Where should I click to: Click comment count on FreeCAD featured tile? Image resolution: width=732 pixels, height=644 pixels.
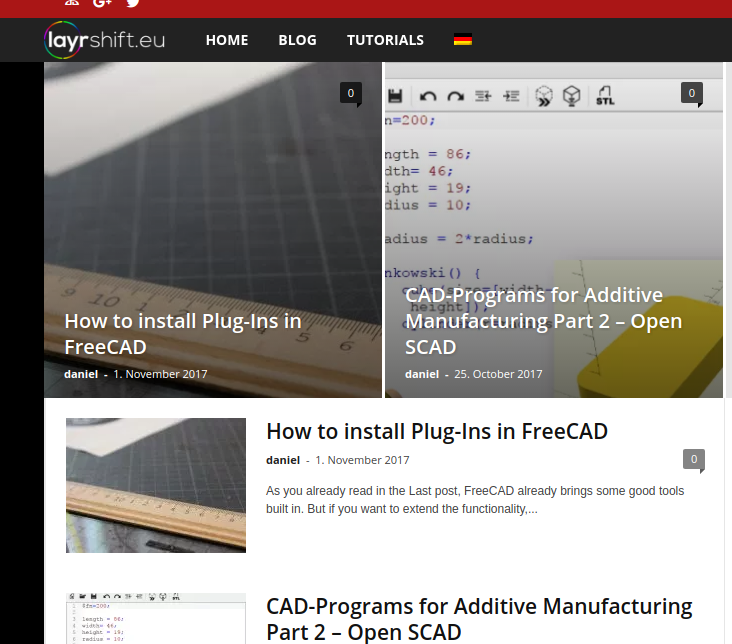click(x=350, y=93)
